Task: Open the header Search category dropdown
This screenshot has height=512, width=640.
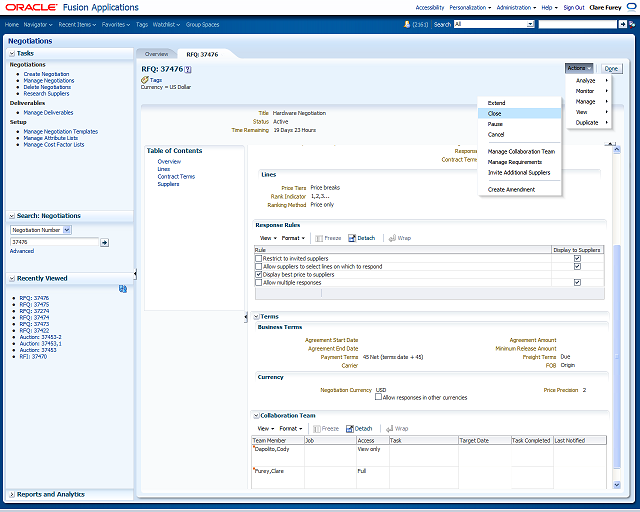Action: coord(530,24)
